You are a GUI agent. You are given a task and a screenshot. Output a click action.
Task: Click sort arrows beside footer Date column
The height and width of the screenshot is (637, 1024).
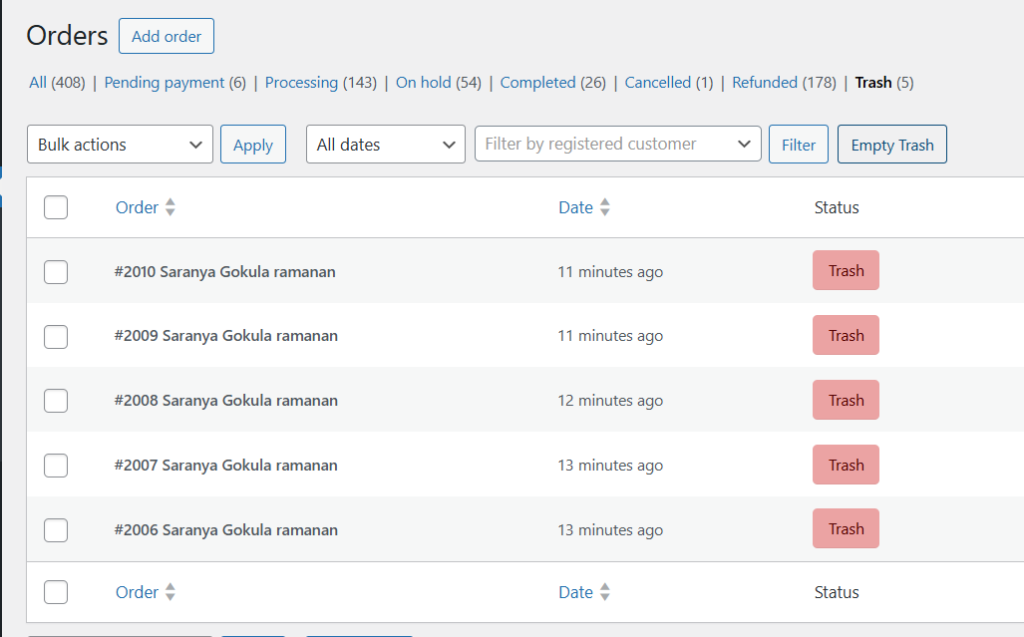point(604,592)
